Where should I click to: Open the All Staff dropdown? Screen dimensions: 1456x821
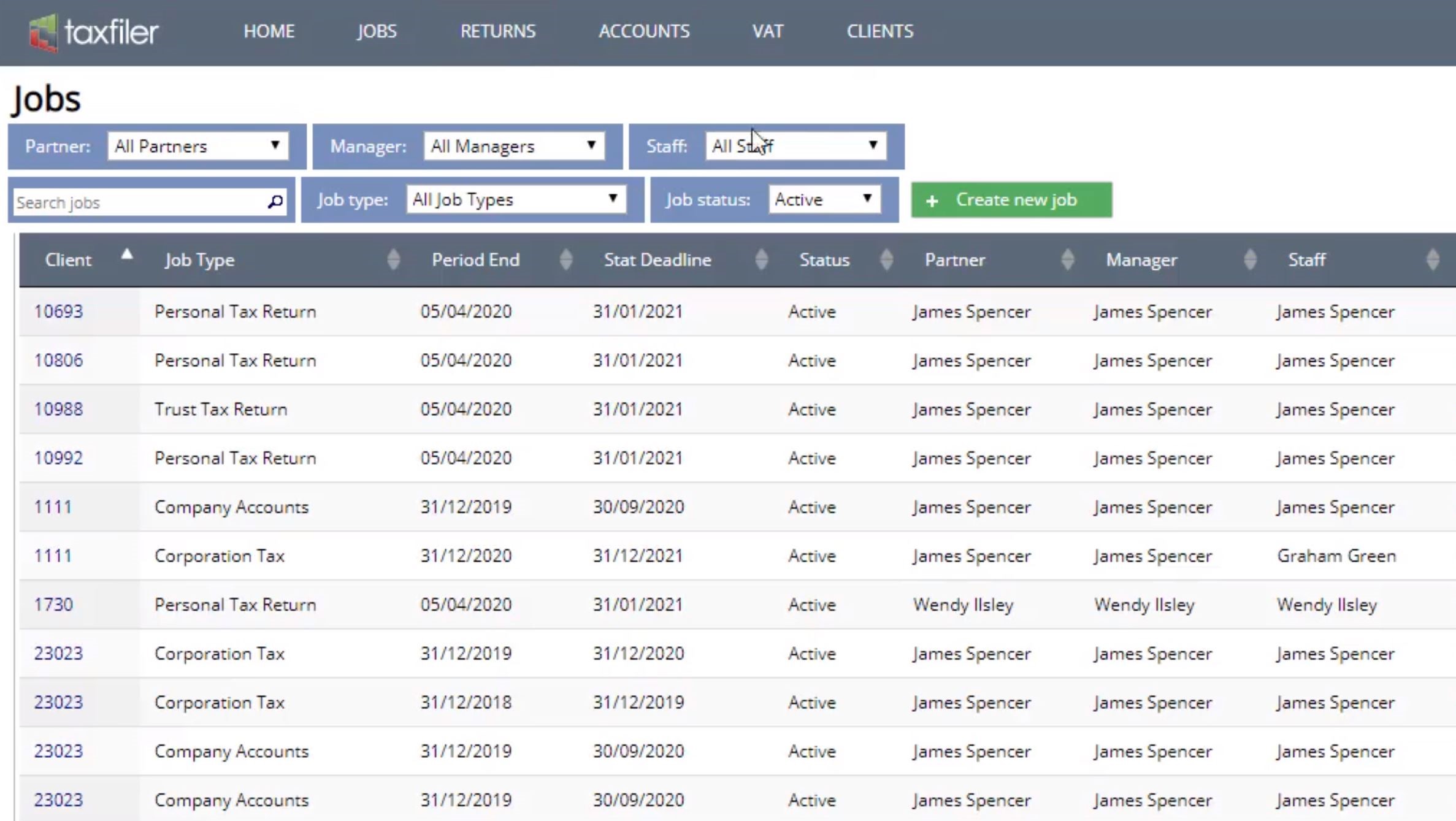click(795, 146)
